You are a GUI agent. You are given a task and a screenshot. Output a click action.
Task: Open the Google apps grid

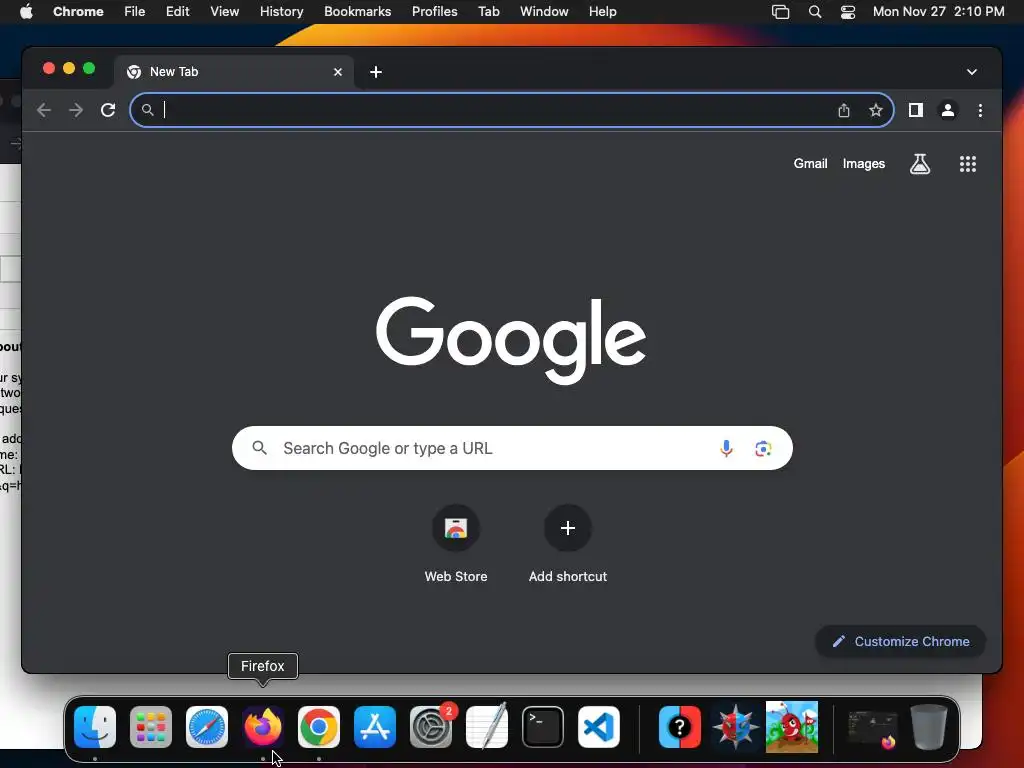point(968,164)
